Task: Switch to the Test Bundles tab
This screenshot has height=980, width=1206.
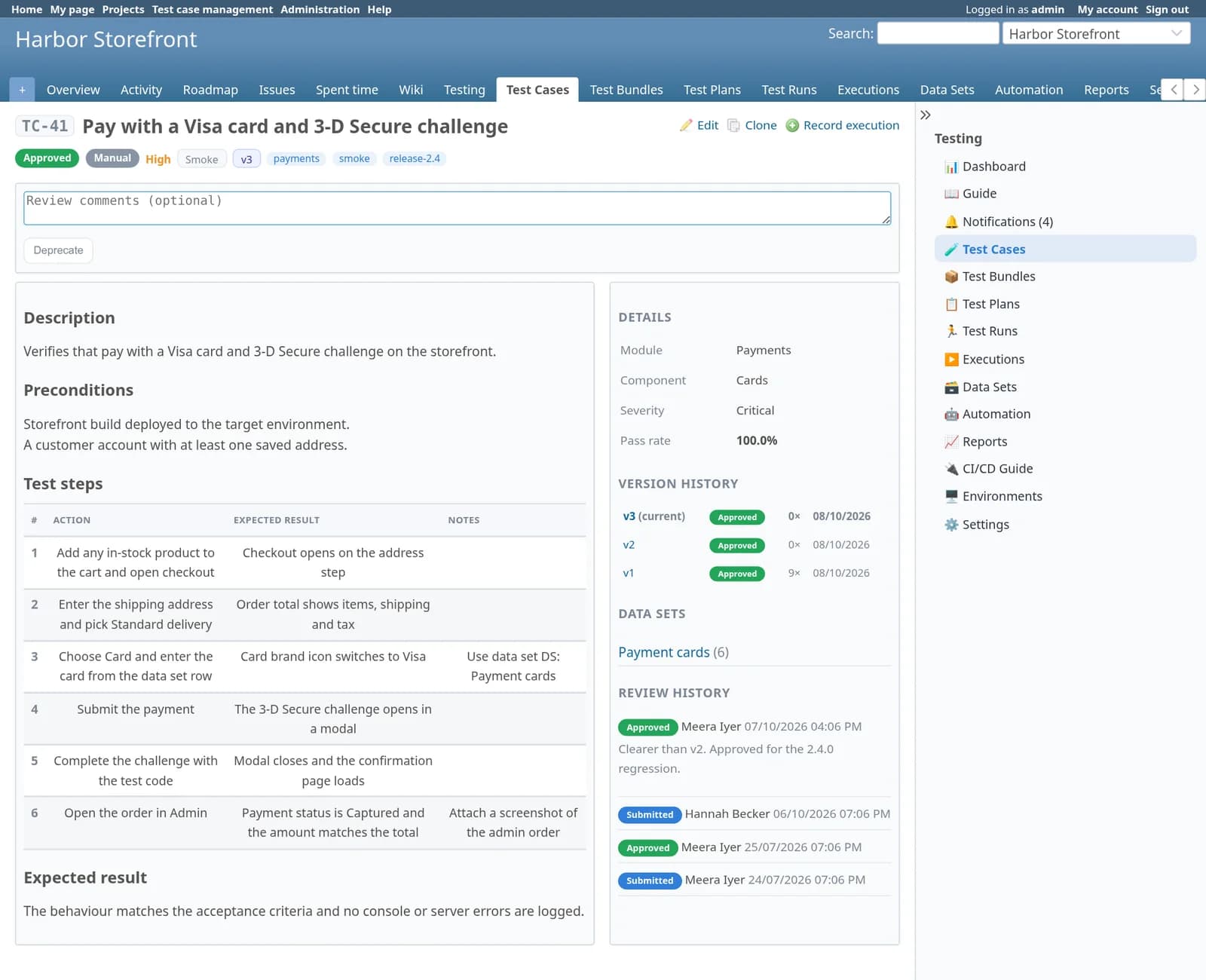Action: [x=626, y=90]
